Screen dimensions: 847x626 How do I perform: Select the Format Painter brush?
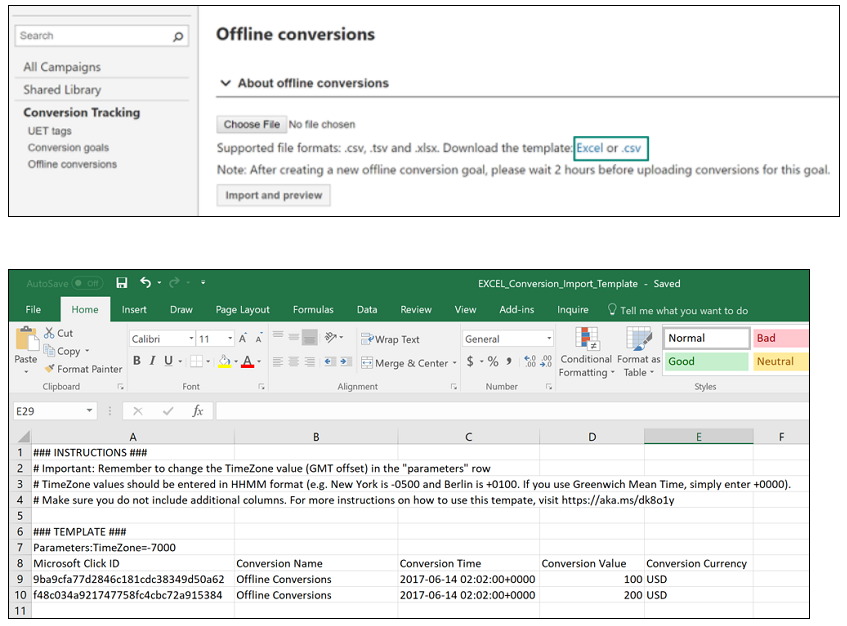[50, 369]
